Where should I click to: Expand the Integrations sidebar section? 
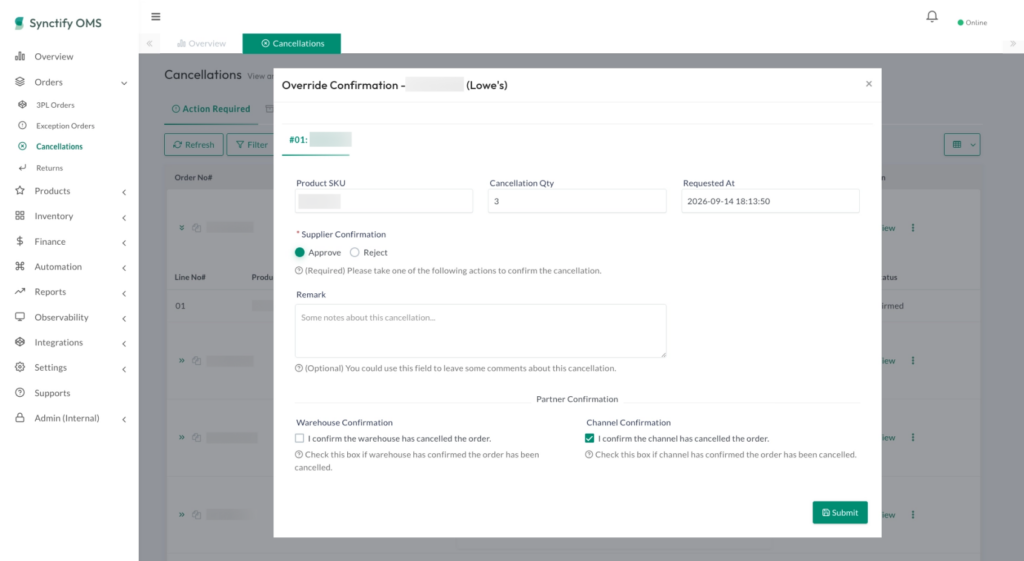tap(124, 344)
